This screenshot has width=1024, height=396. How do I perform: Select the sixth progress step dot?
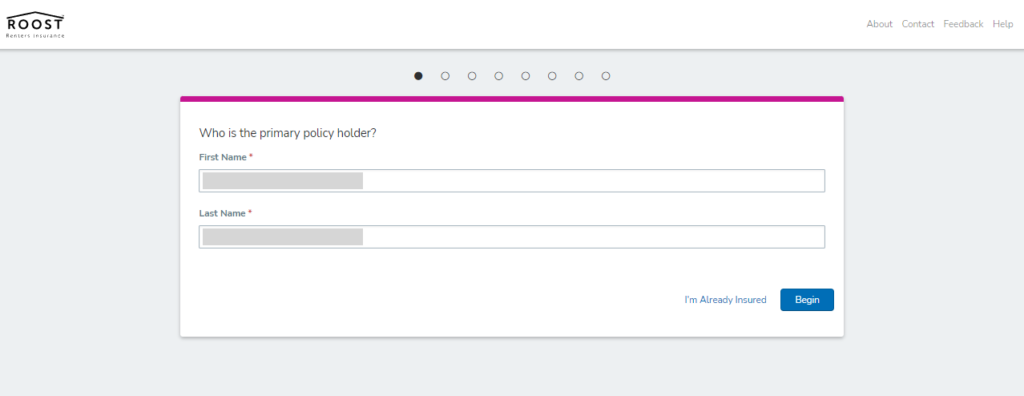(x=552, y=76)
